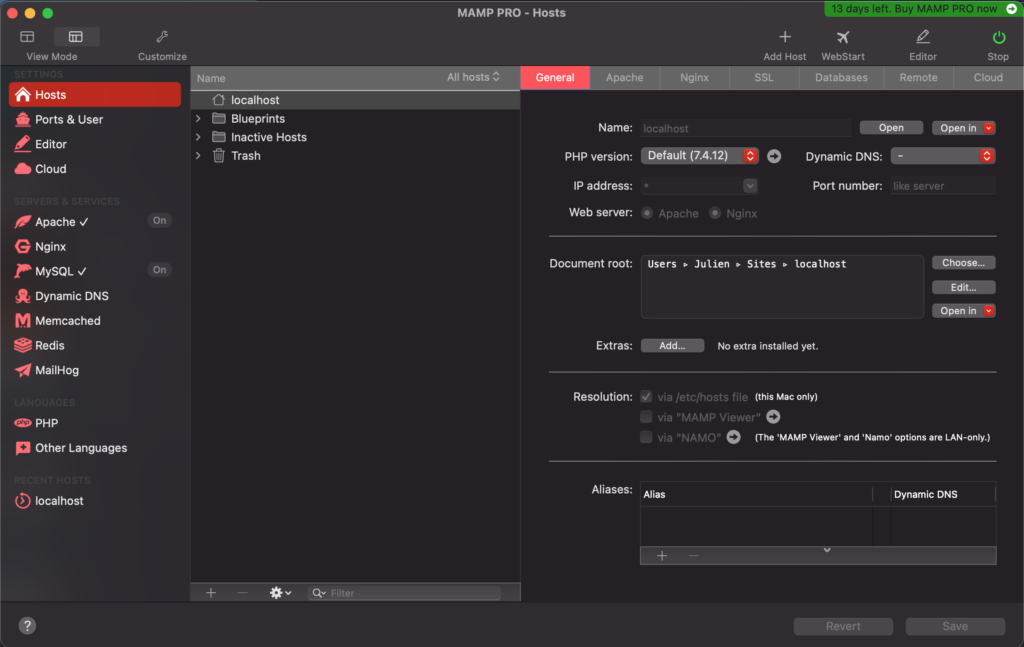
Task: Switch to the first View Mode layout icon
Action: click(x=27, y=37)
